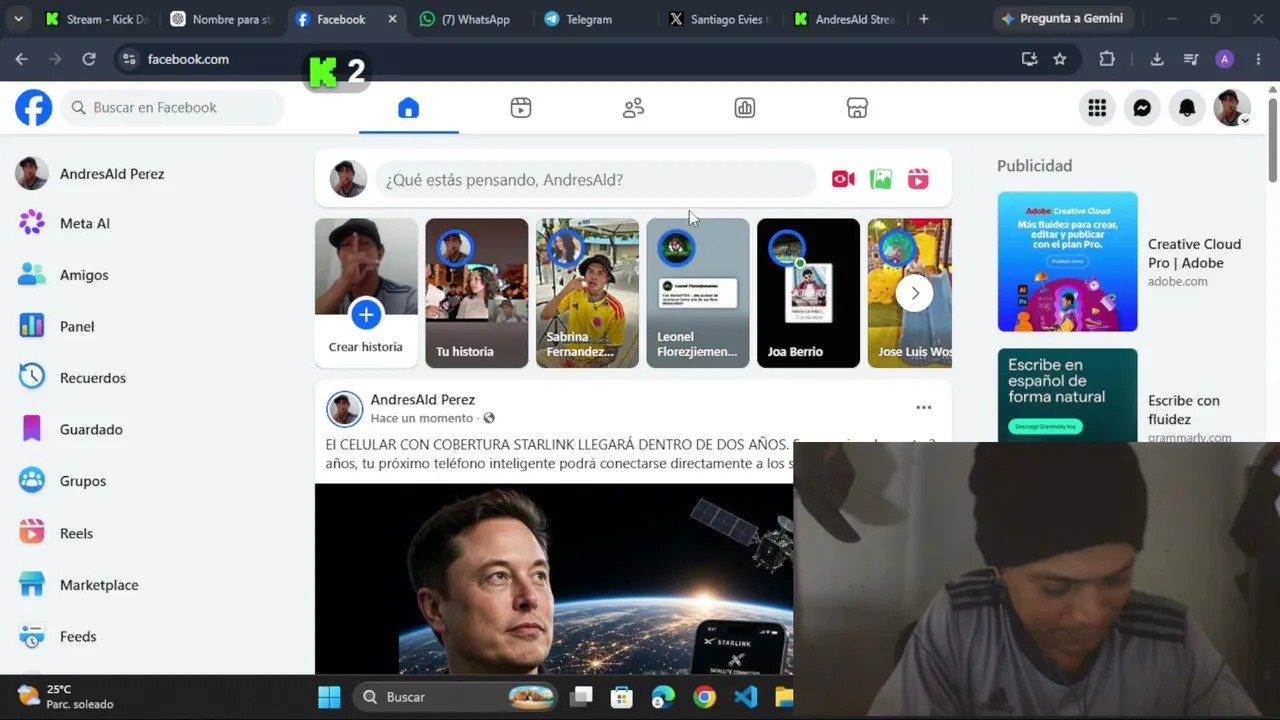Open the account profile menu at top right
Screen dimensions: 1280x720
tap(1232, 108)
